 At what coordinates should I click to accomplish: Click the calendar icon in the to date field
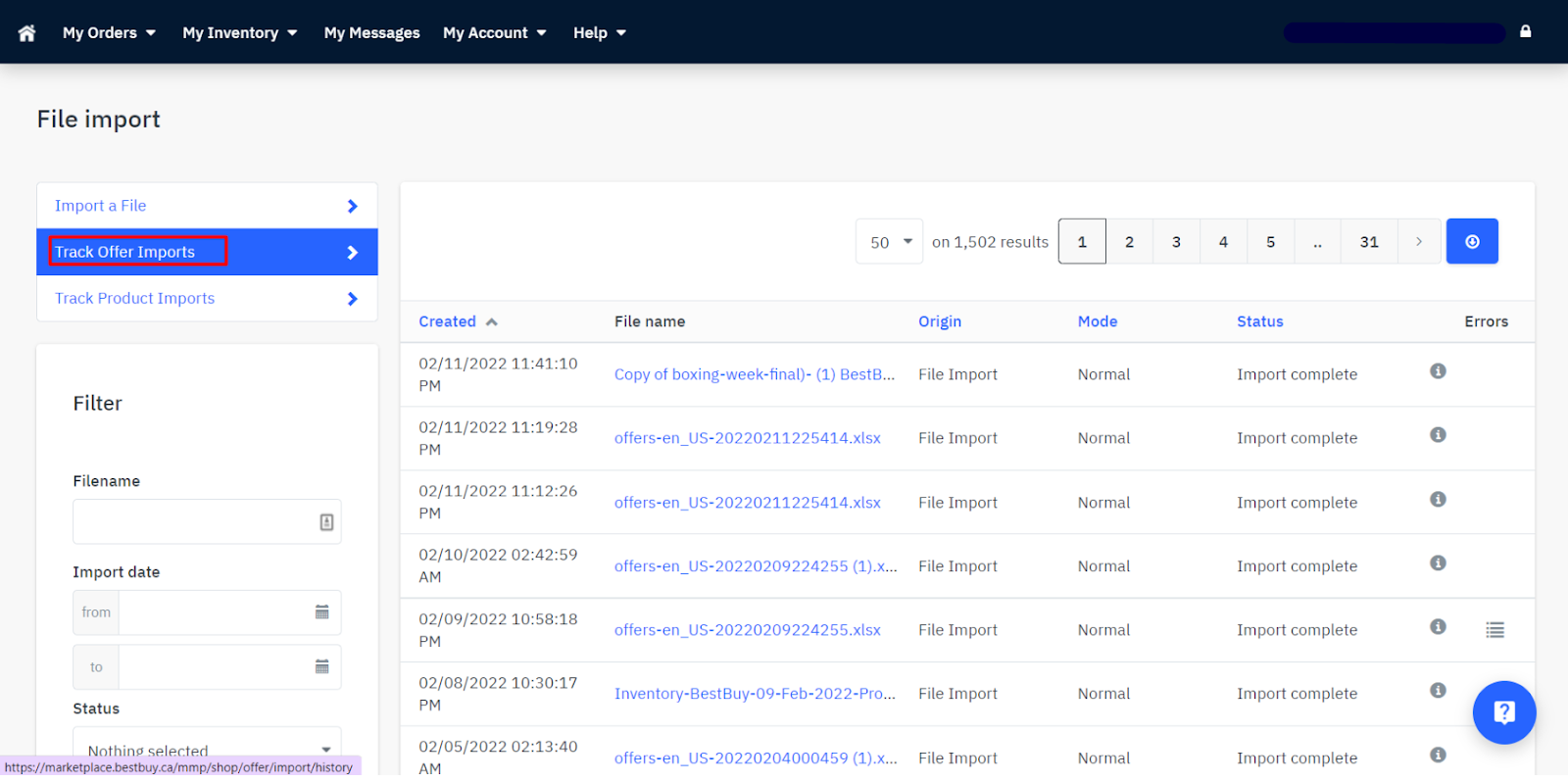point(321,666)
